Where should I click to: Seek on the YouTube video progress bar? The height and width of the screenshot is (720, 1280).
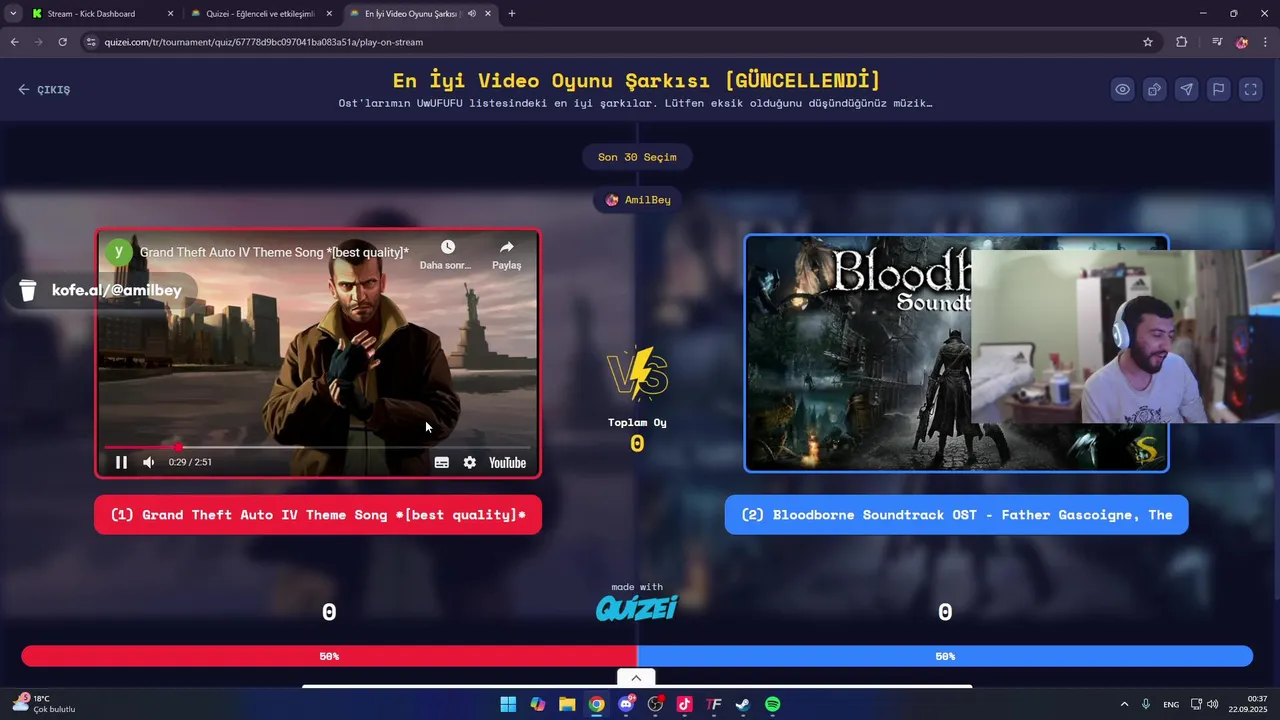click(x=318, y=447)
